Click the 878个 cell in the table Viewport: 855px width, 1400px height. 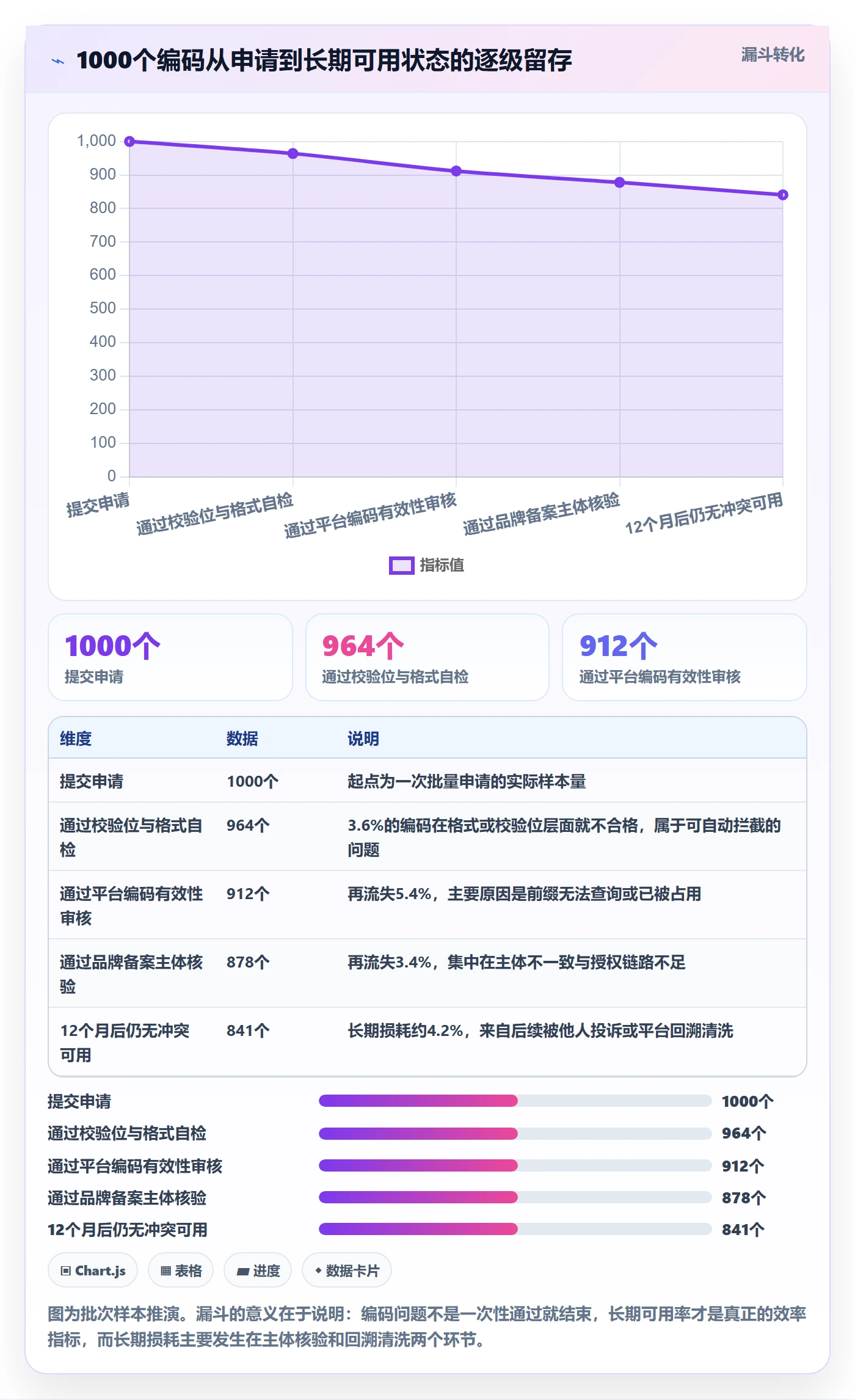[248, 962]
